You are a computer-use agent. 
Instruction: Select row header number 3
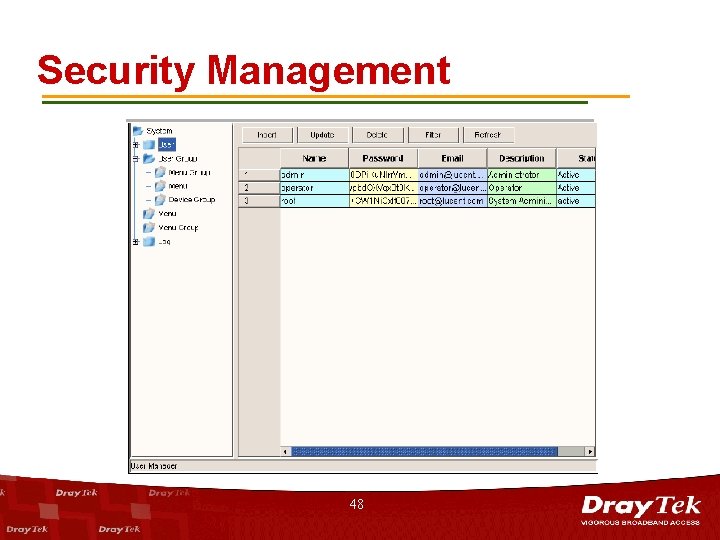pyautogui.click(x=259, y=201)
